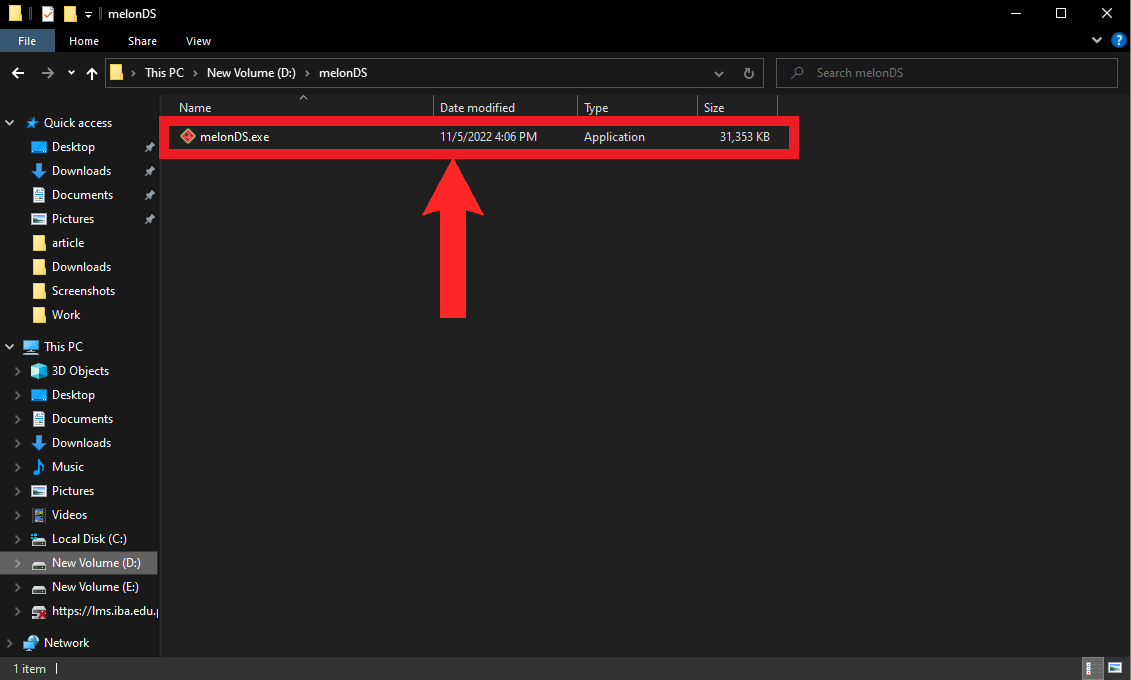
Task: Click New Volume (D:) in the breadcrumb
Action: [251, 73]
